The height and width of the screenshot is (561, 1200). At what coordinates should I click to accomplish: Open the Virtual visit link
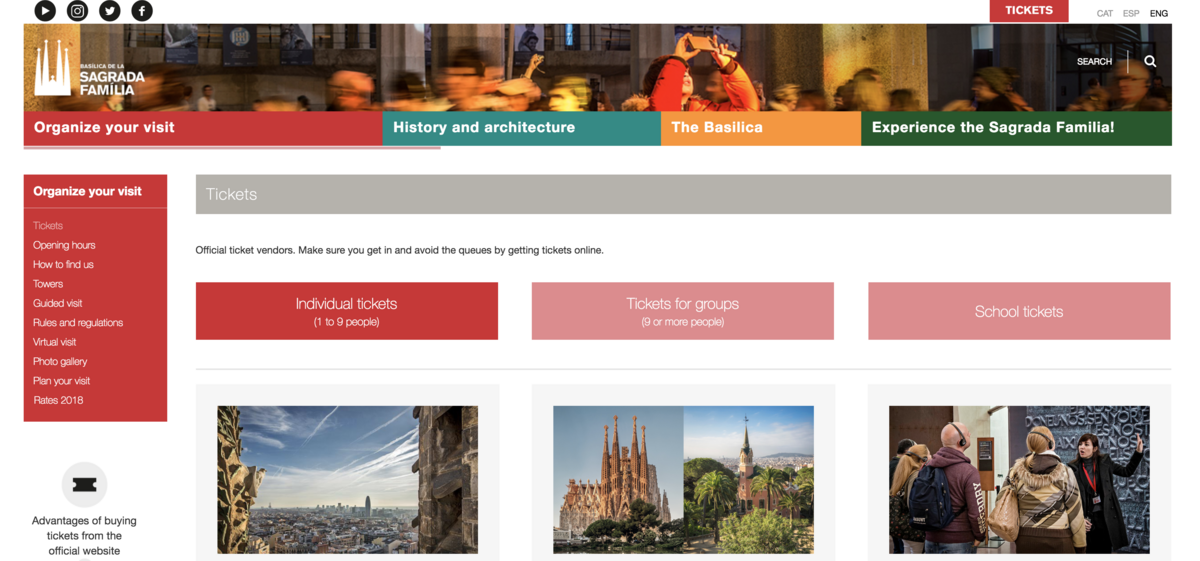pos(55,342)
